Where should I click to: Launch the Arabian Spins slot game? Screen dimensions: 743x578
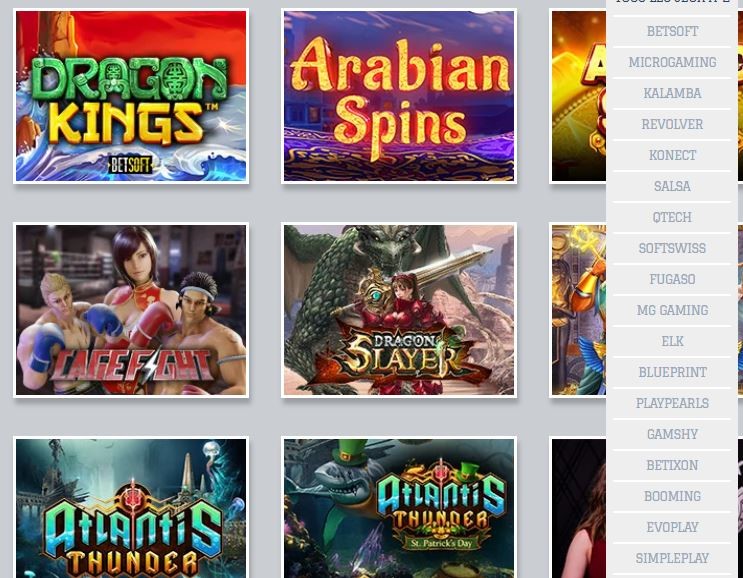point(399,96)
